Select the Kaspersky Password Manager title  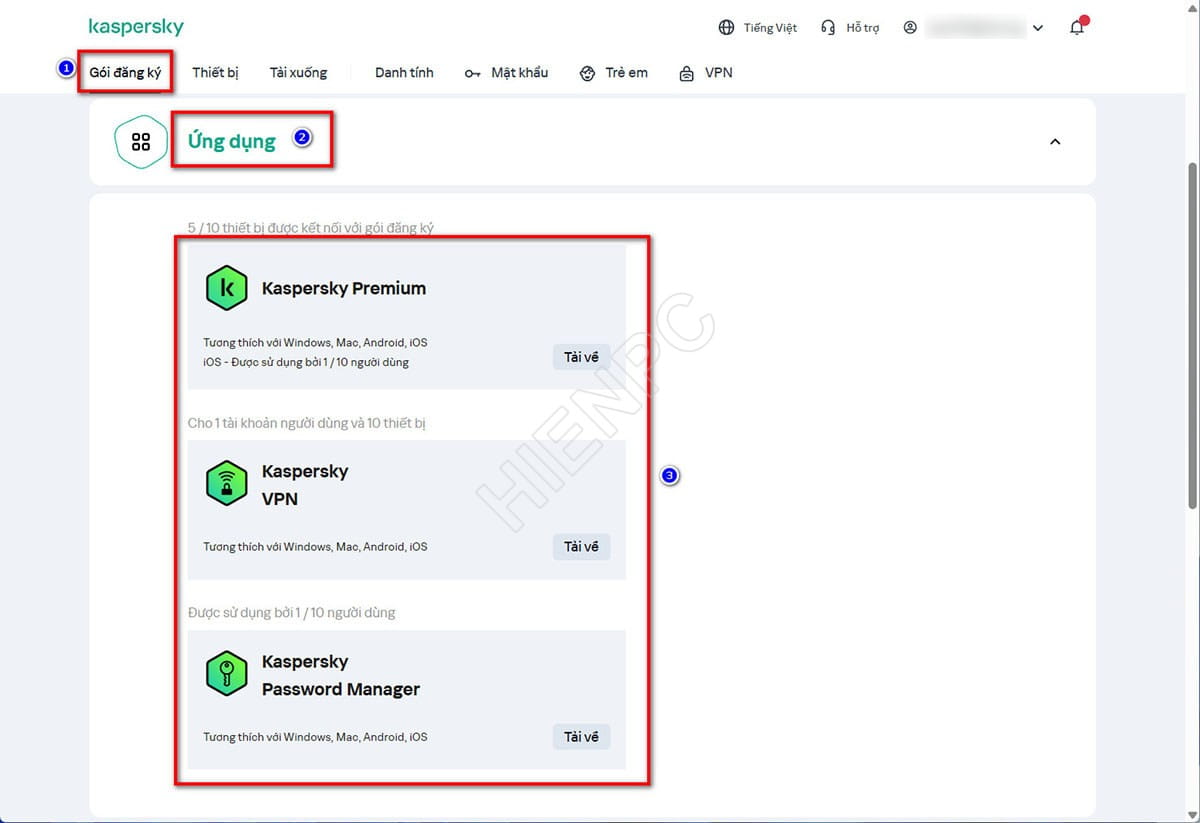pyautogui.click(x=341, y=675)
